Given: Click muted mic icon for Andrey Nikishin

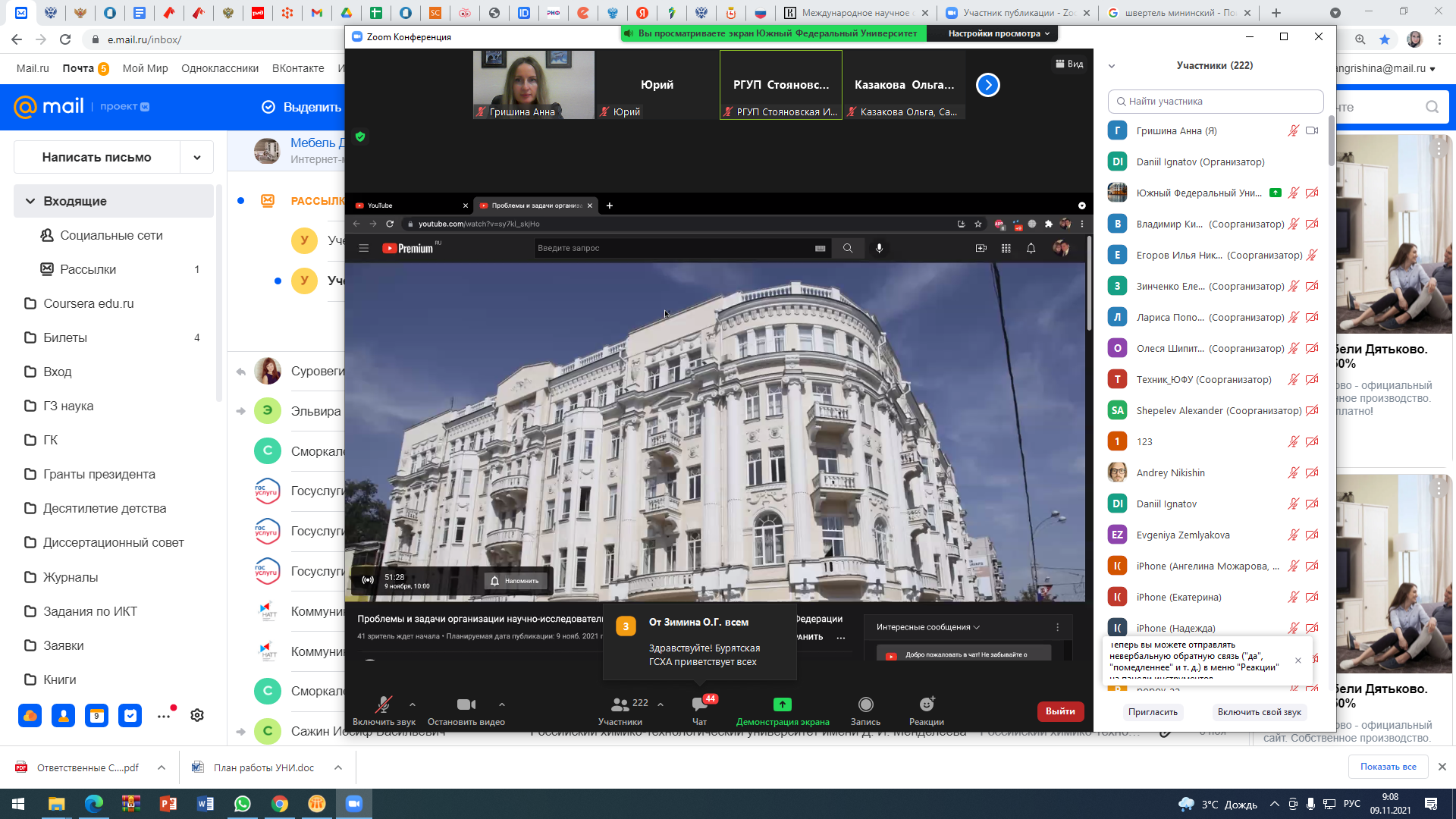Looking at the screenshot, I should click(x=1294, y=473).
